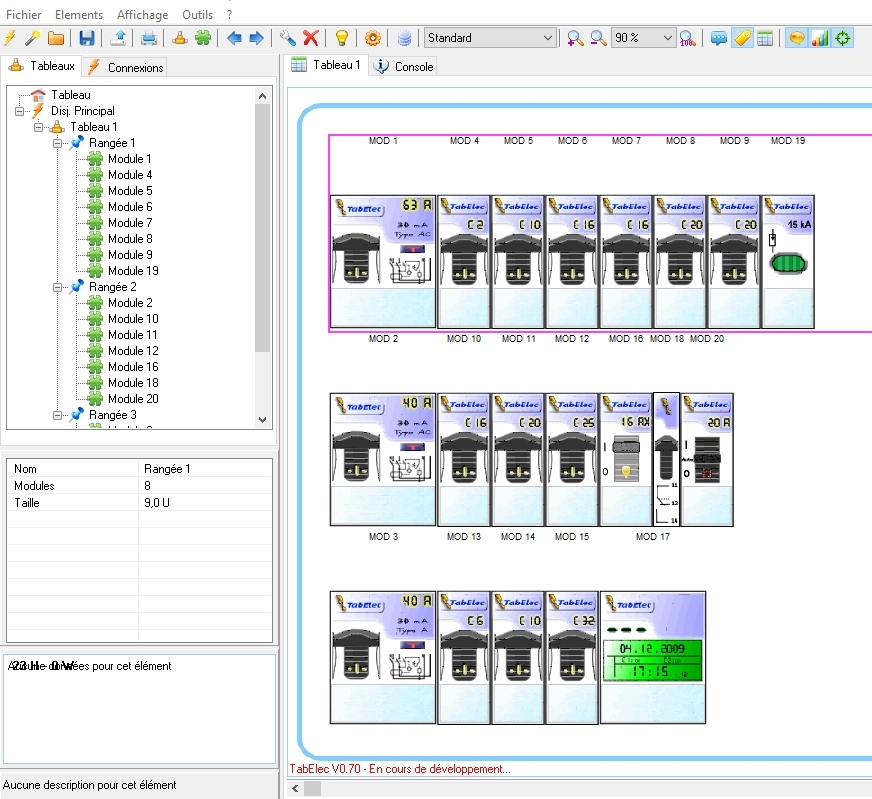Screen dimensions: 872x799
Task: Click the wrench tool icon
Action: [x=287, y=38]
